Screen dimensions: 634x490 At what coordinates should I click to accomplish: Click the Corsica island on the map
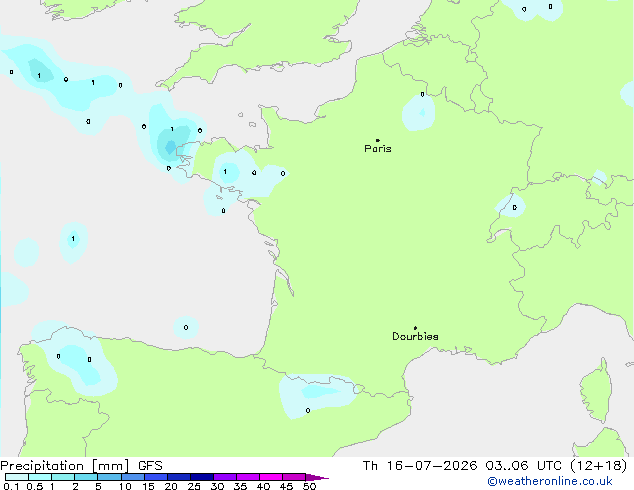click(x=597, y=390)
